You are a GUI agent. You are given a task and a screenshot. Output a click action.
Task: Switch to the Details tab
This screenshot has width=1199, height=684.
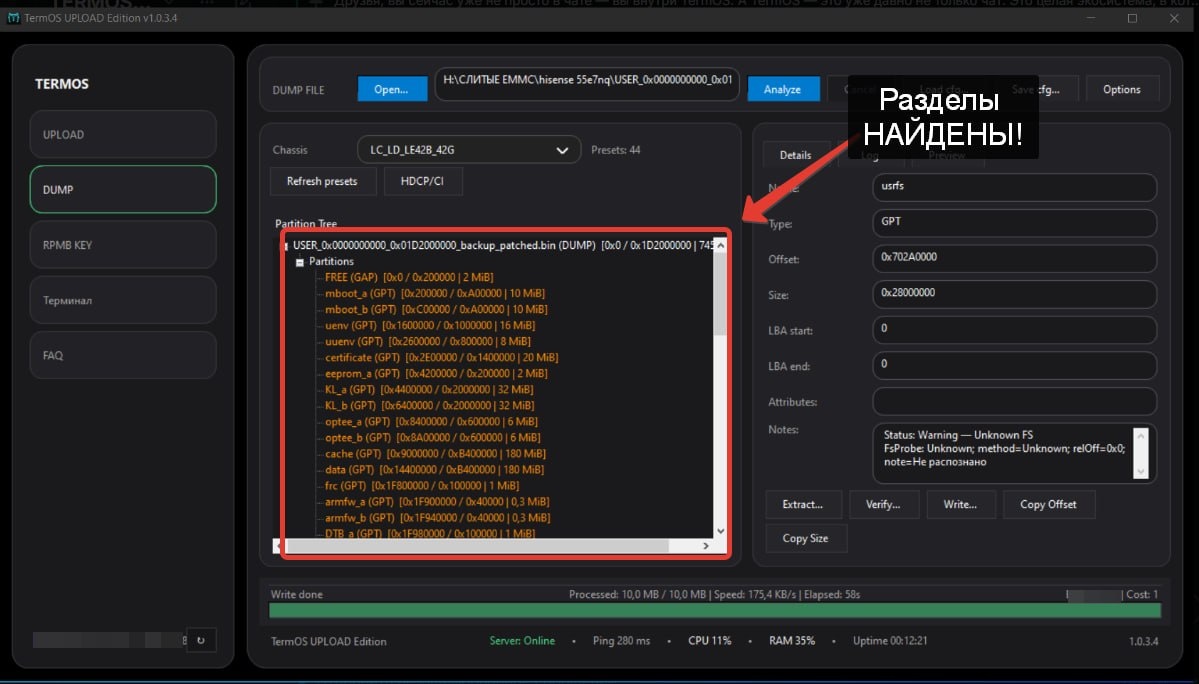795,155
